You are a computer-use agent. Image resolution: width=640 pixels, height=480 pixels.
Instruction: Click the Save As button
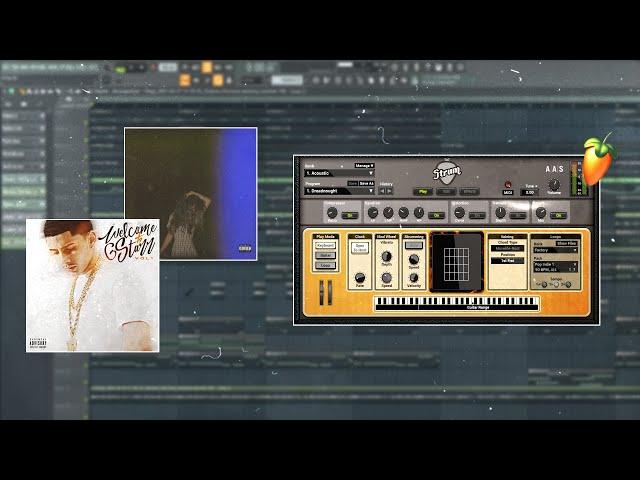366,183
